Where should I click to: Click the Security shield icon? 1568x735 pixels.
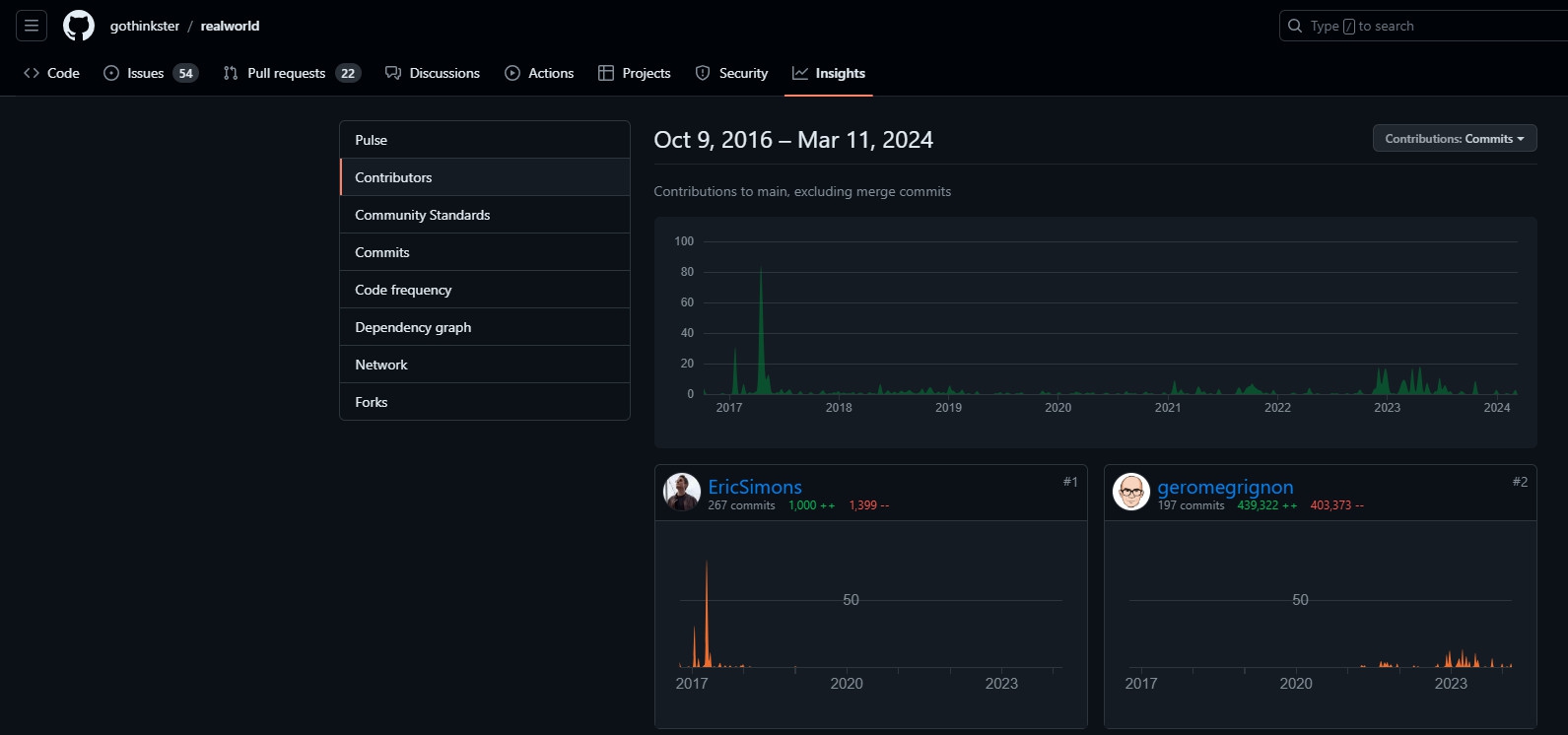(703, 73)
